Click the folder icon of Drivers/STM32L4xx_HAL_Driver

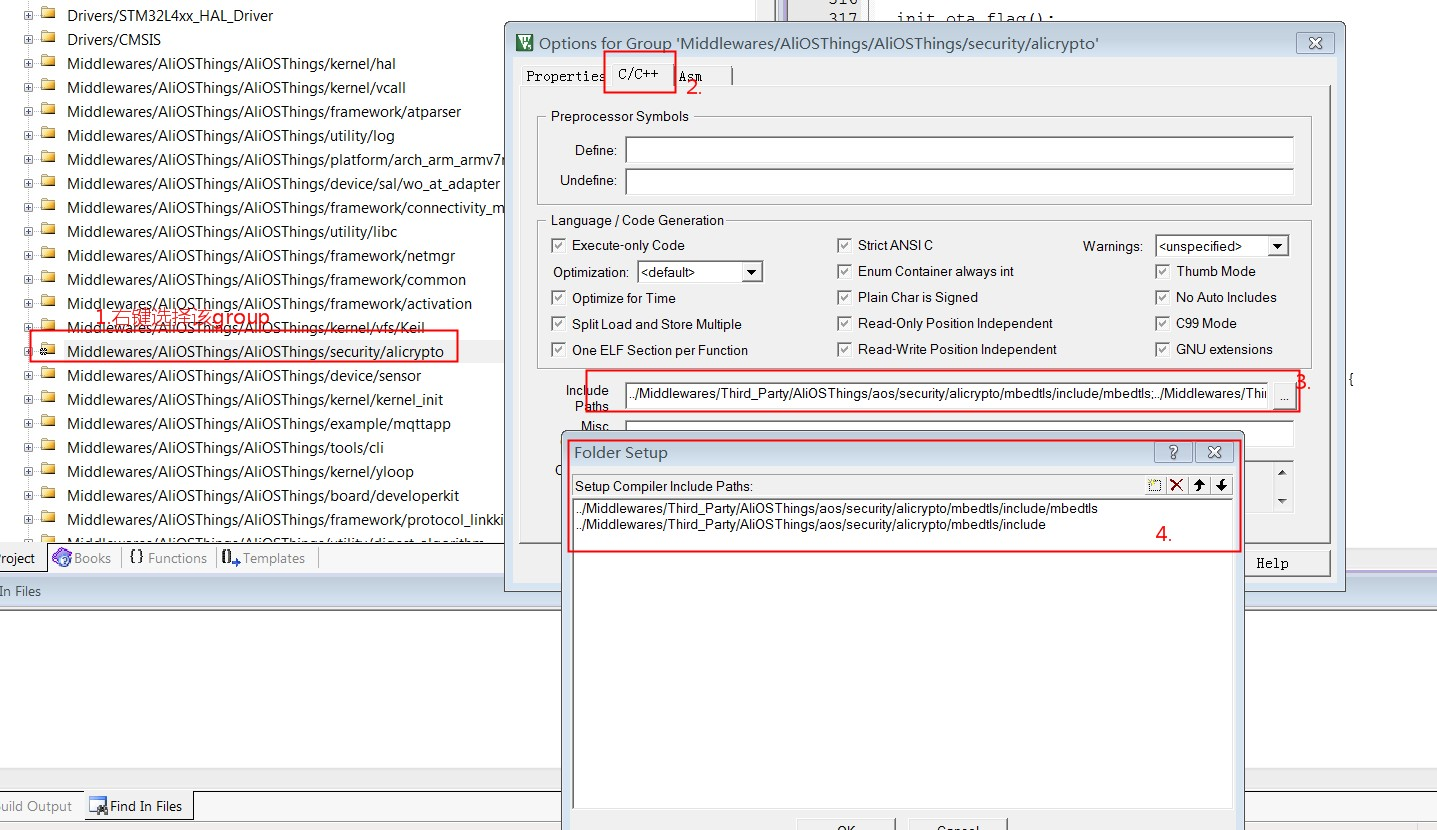pyautogui.click(x=47, y=15)
